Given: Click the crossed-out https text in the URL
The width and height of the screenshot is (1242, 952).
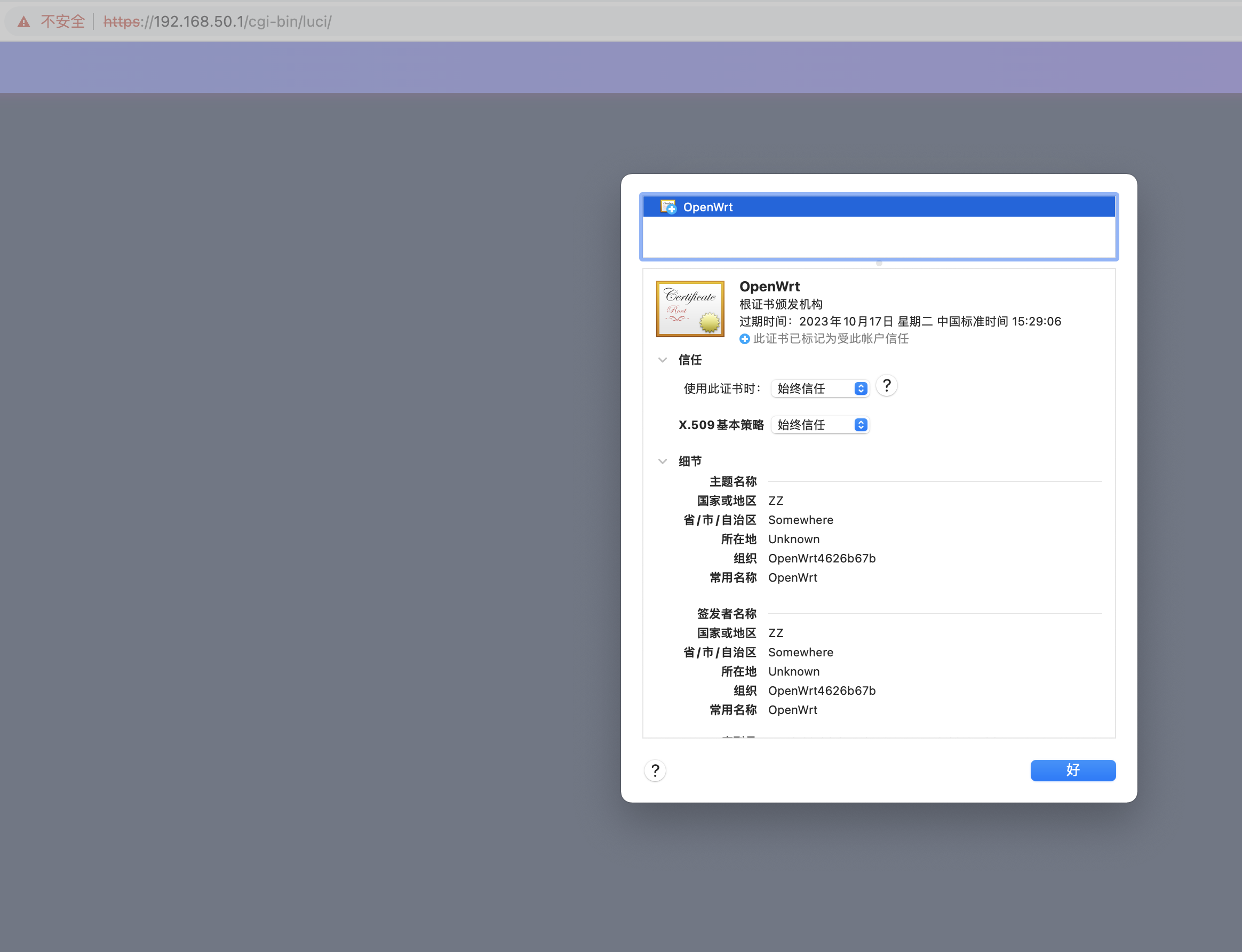Looking at the screenshot, I should [122, 21].
